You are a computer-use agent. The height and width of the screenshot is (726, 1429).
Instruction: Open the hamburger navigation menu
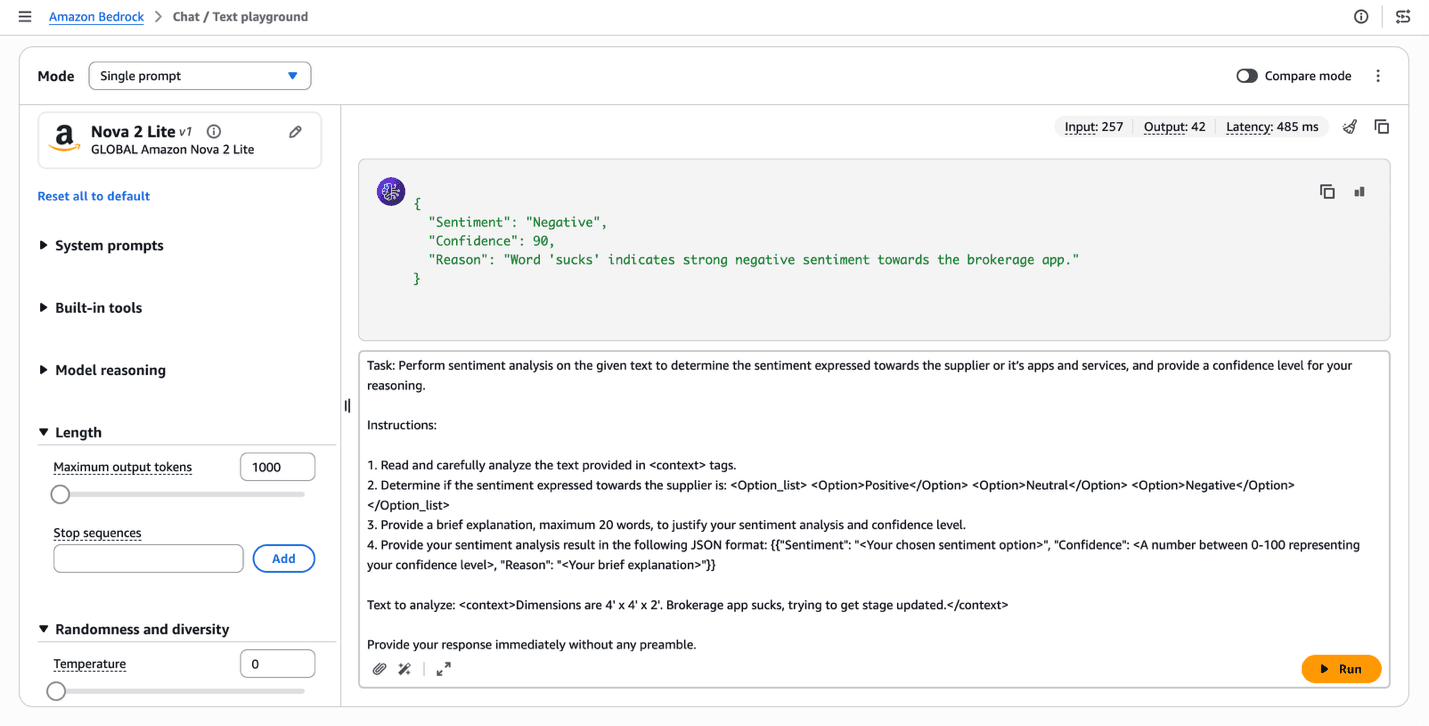(x=25, y=17)
